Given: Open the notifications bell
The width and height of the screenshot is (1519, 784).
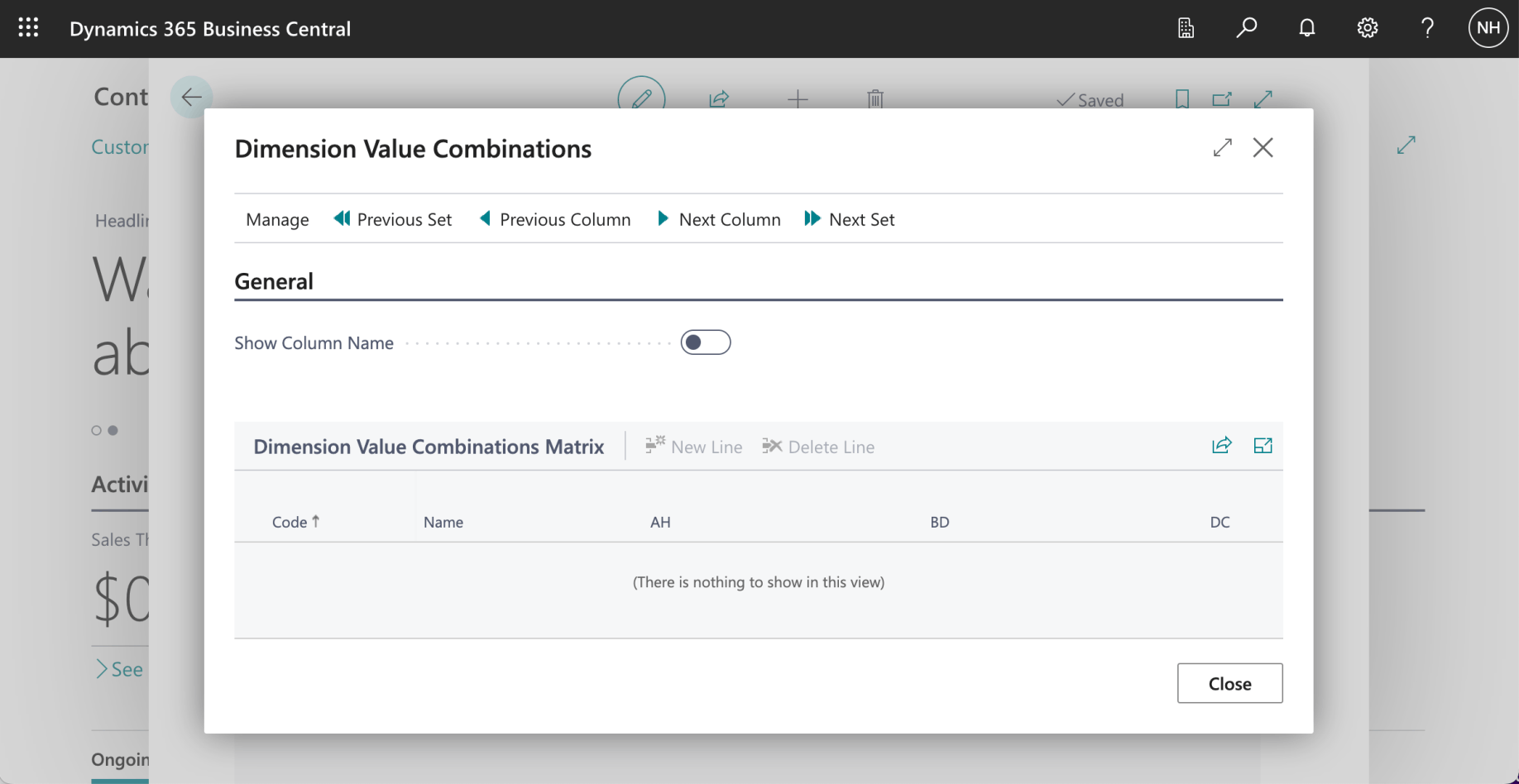Looking at the screenshot, I should click(1306, 28).
